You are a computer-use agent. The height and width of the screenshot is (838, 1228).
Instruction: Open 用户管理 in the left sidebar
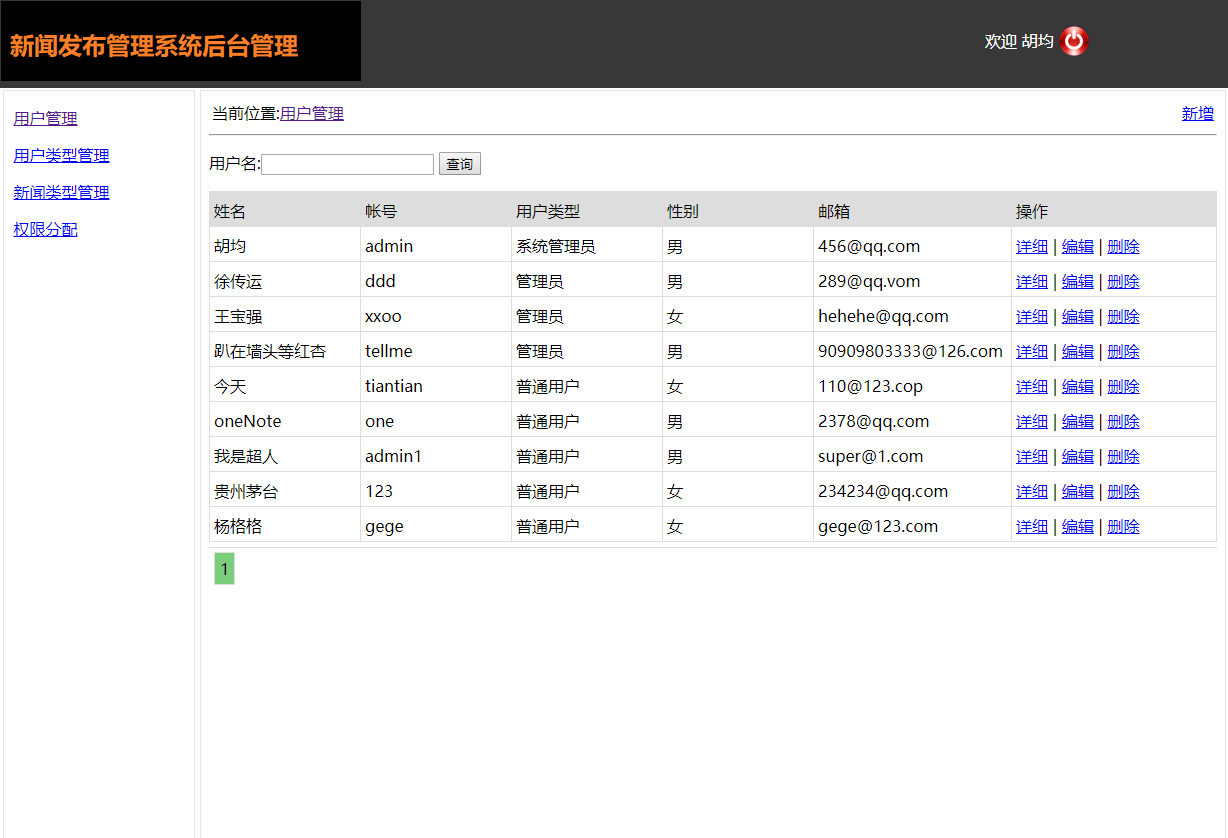[44, 118]
